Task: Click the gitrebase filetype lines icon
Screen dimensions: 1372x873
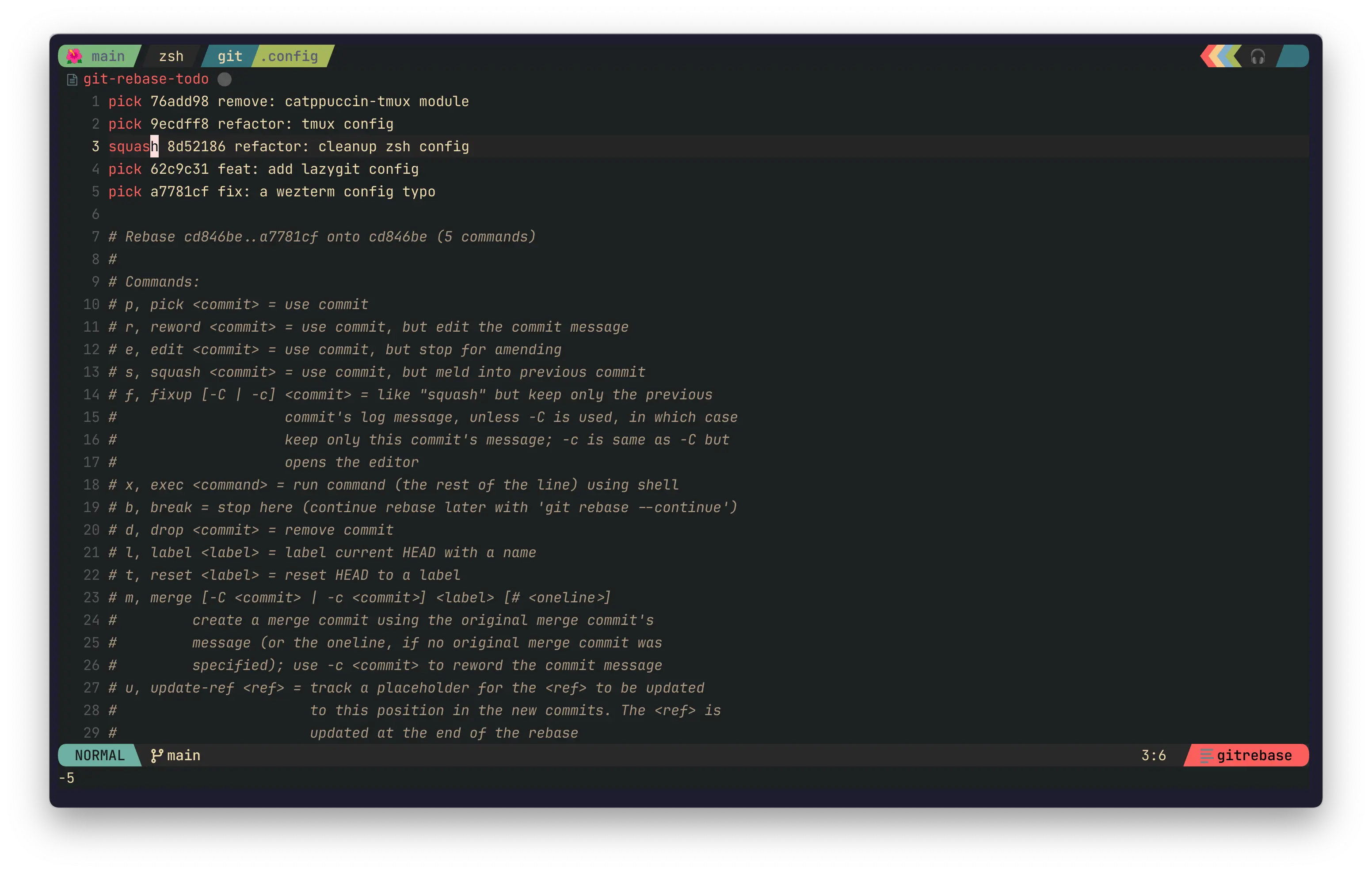Action: (x=1206, y=755)
